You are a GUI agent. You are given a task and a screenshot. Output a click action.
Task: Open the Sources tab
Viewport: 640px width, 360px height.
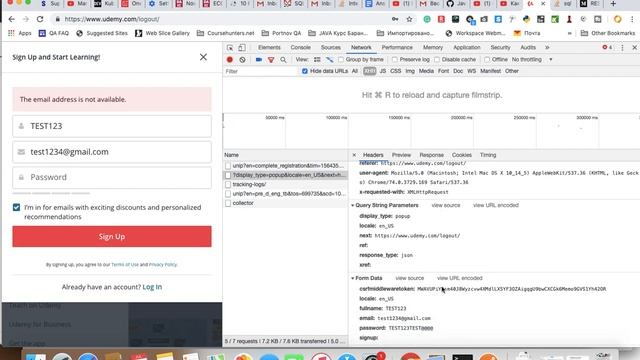pyautogui.click(x=331, y=47)
